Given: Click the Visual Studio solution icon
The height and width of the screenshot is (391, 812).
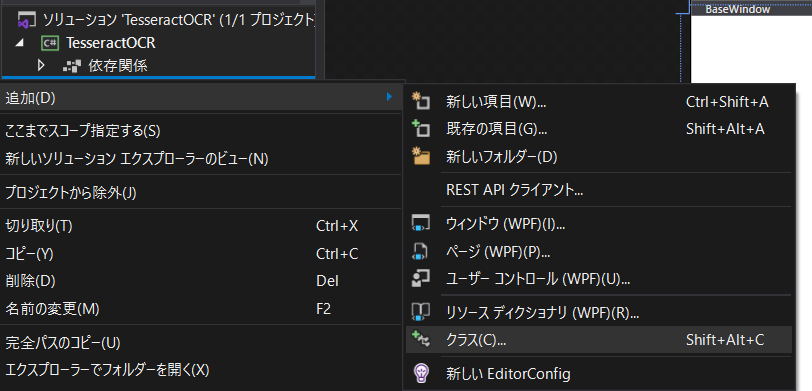Looking at the screenshot, I should [26, 21].
